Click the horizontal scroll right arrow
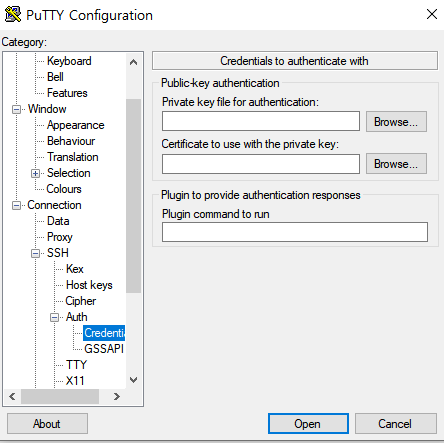Screen dimensions: 444x443 [116, 397]
